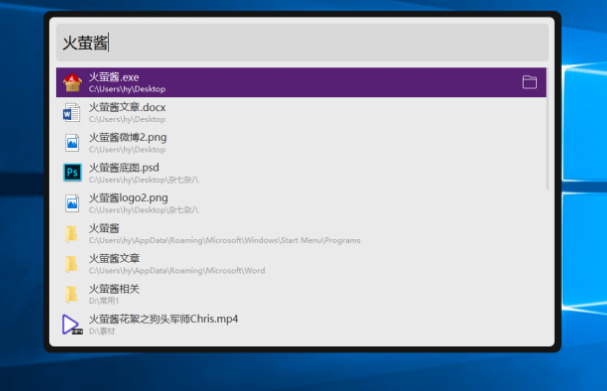Open the 火萤酱文章.docx result
The width and height of the screenshot is (607, 391).
(301, 113)
